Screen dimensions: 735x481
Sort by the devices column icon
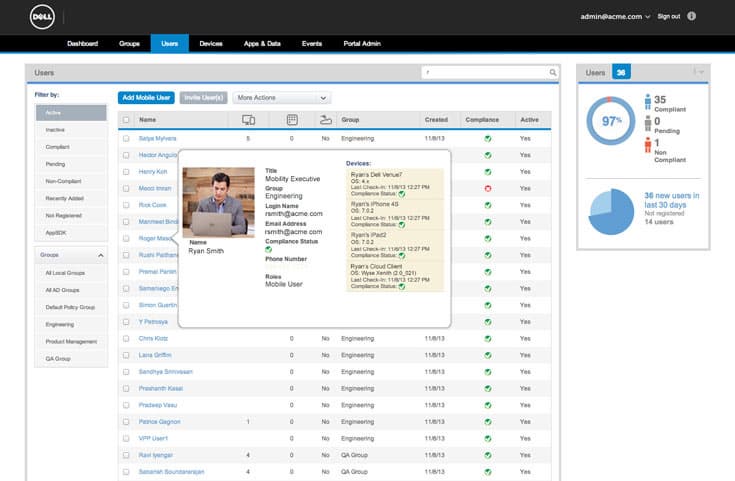click(248, 119)
